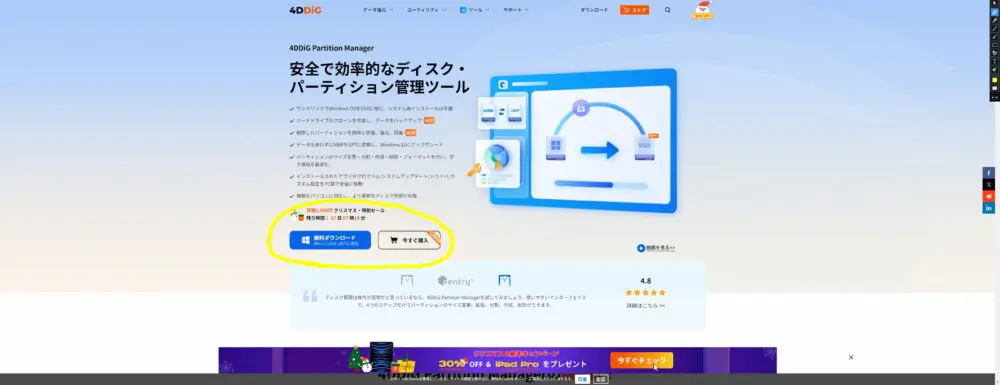Share the page on LinkedIn

tap(989, 208)
